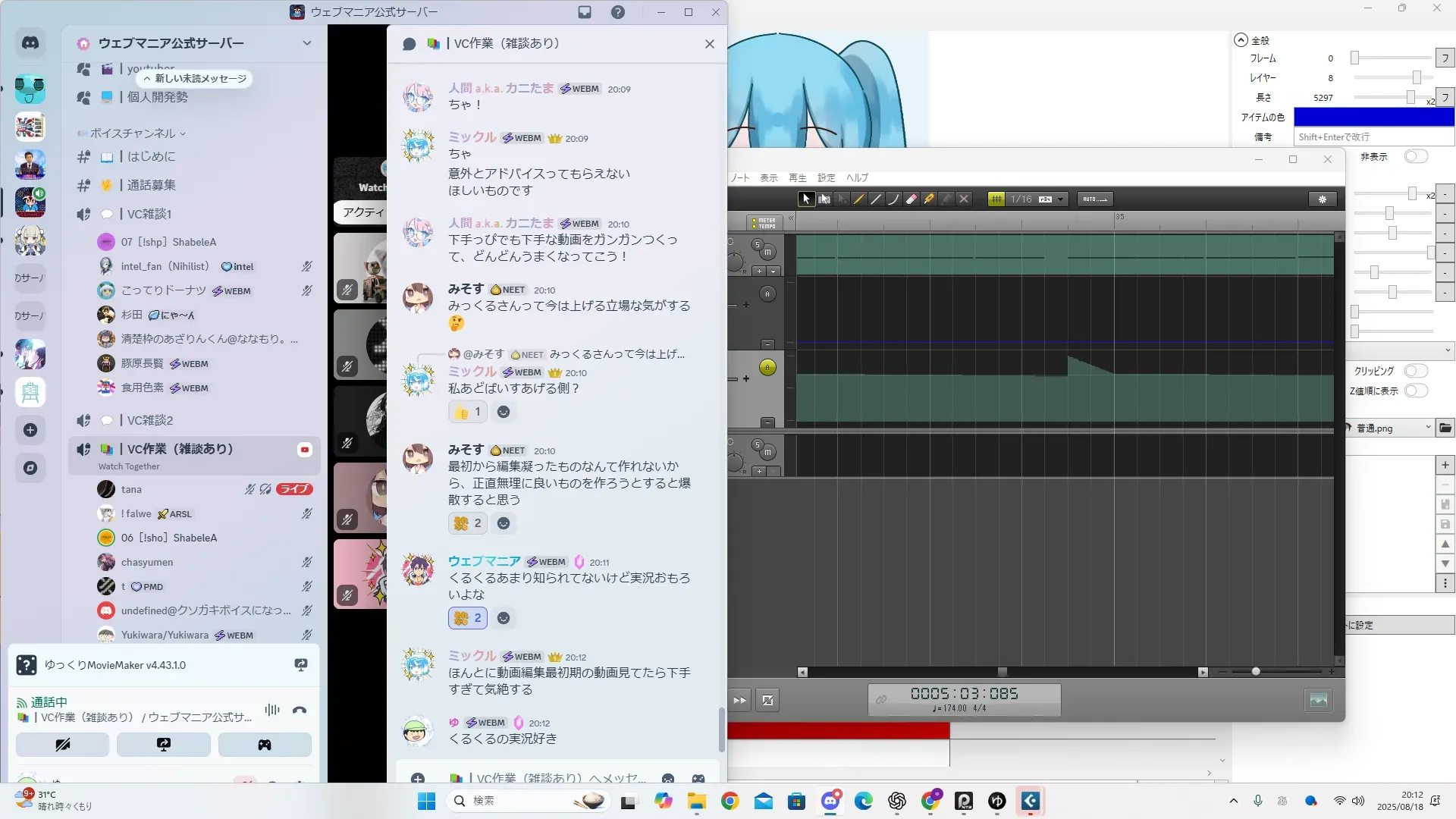Toggle the クリッピング switch

[x=1415, y=371]
